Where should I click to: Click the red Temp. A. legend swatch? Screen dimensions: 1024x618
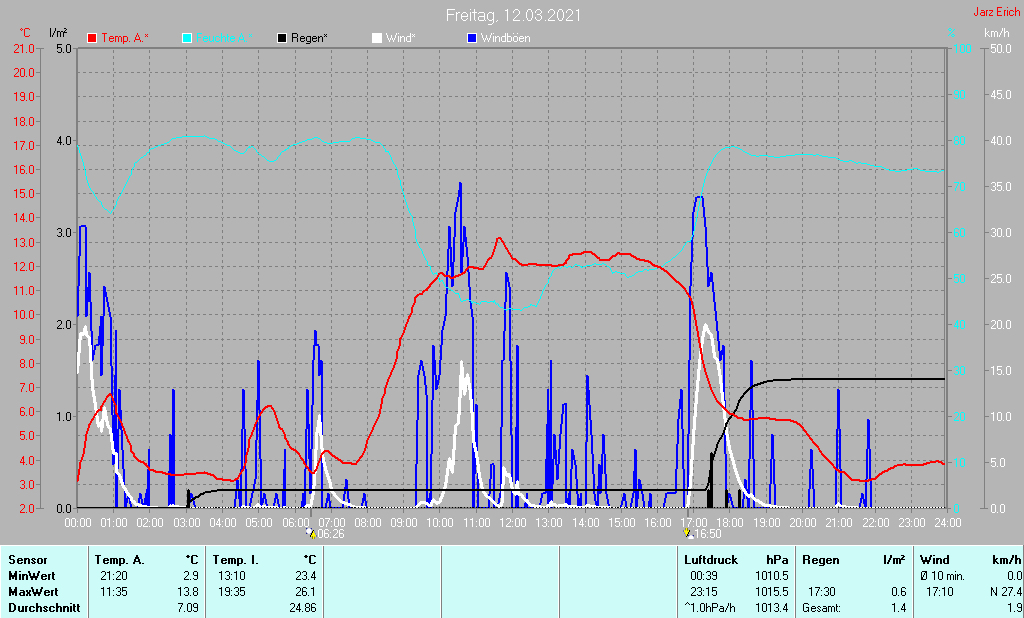click(92, 38)
